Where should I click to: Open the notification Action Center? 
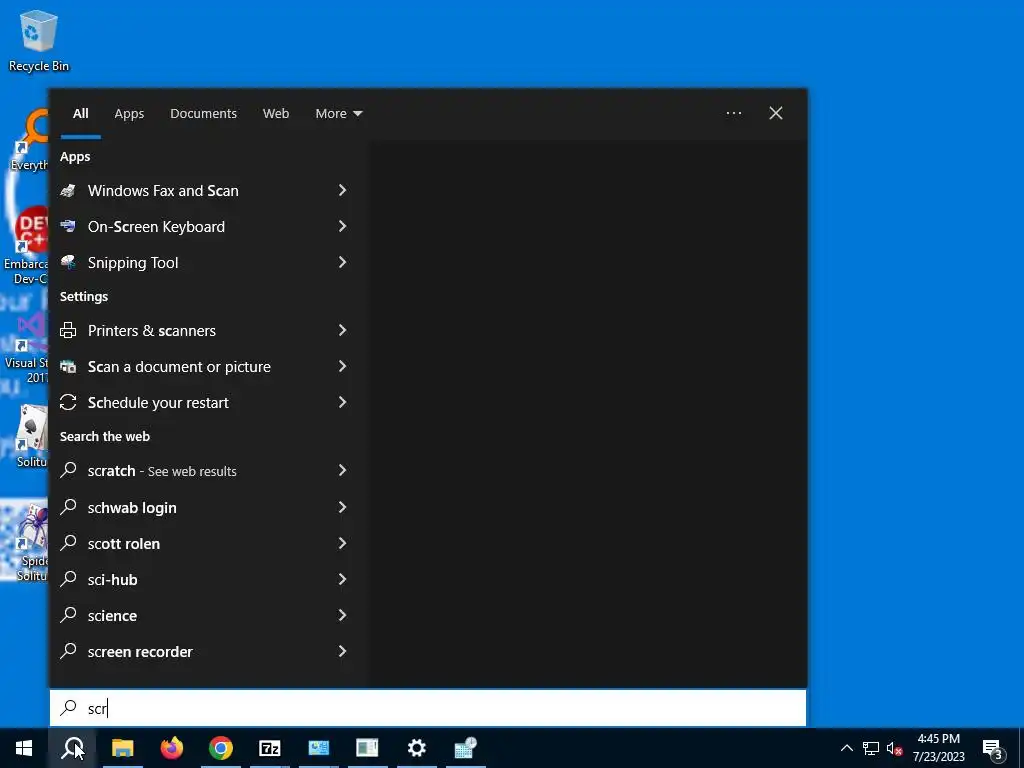[x=993, y=748]
